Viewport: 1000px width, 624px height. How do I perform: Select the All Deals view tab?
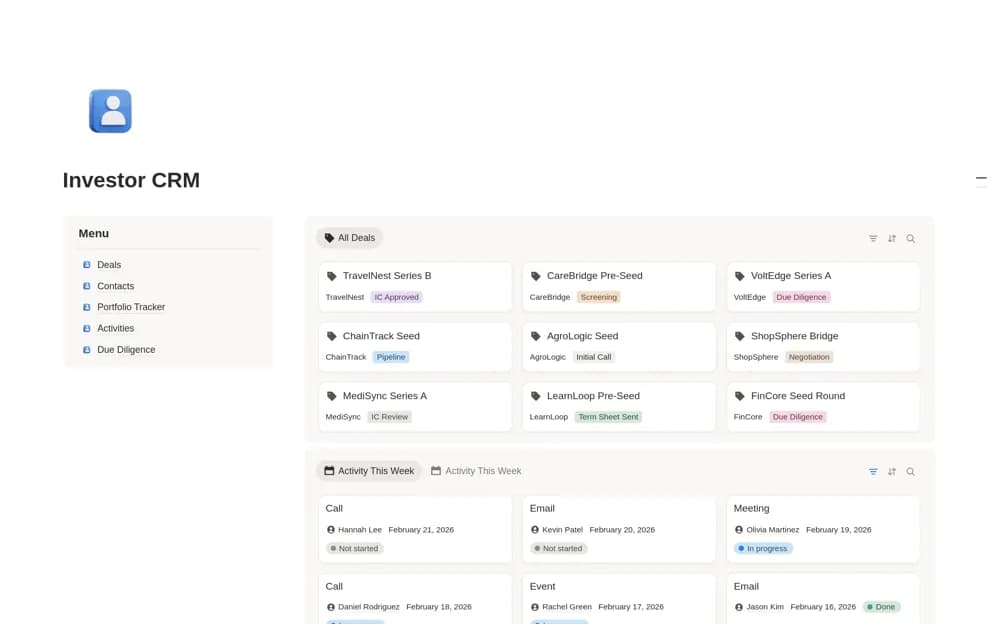tap(349, 238)
